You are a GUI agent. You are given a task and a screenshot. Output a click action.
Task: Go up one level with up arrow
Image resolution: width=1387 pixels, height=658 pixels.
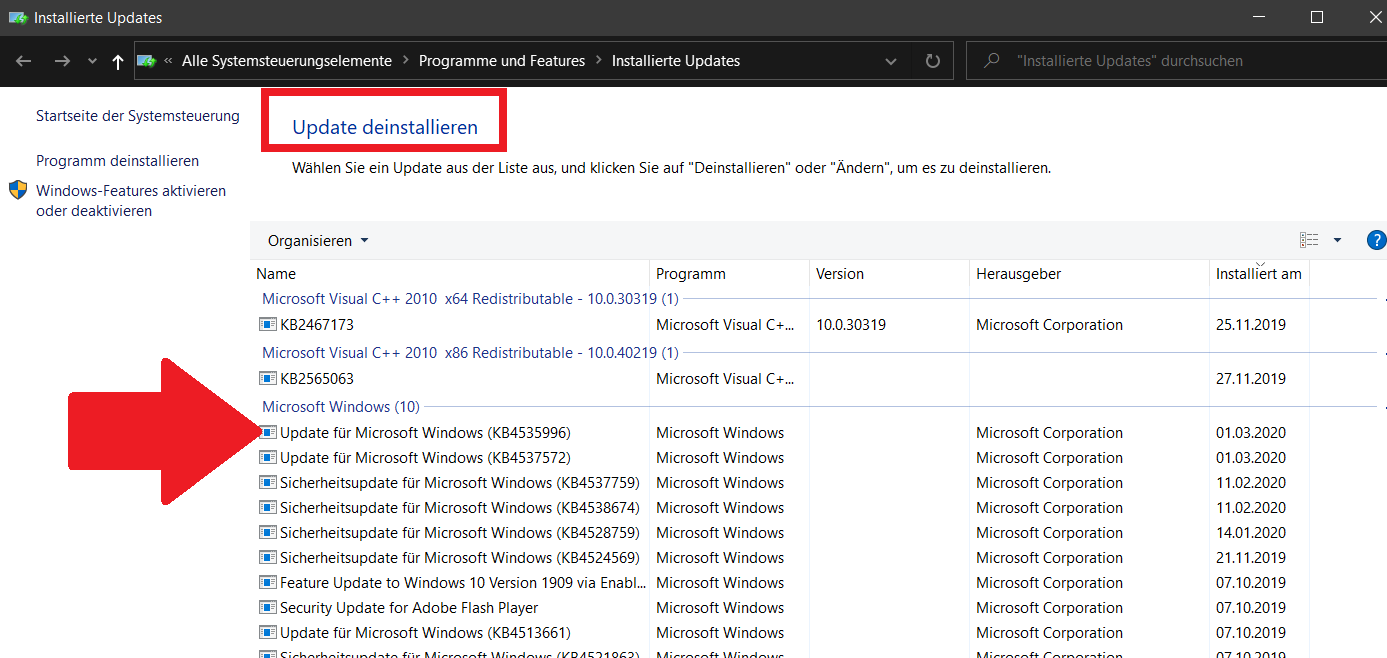(x=118, y=61)
